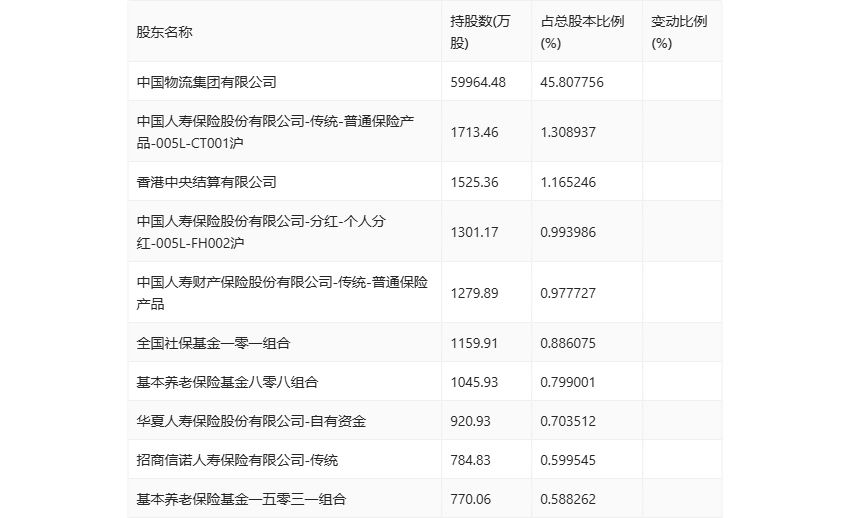Click the 1713.46 shares value
The image size is (850, 518).
pyautogui.click(x=474, y=132)
